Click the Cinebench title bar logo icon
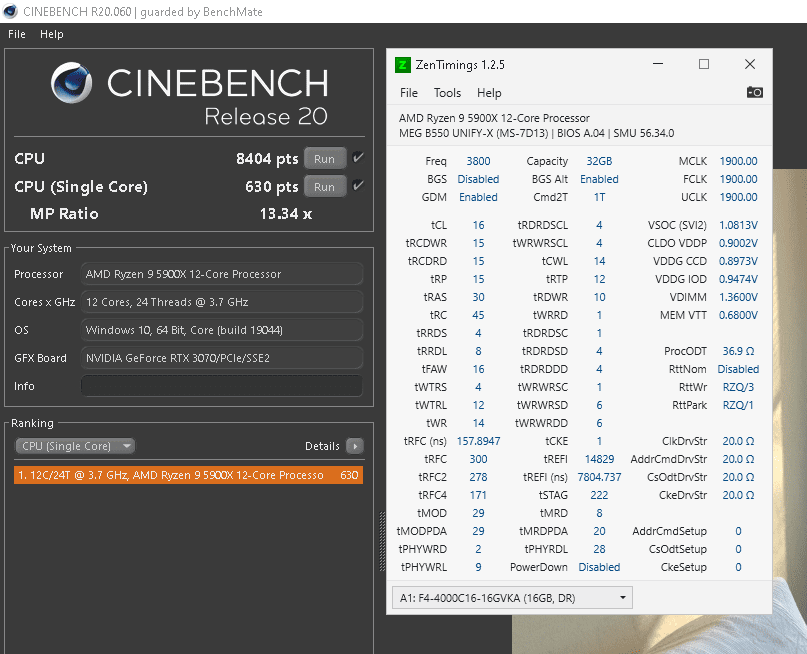The width and height of the screenshot is (807, 654). (x=10, y=11)
